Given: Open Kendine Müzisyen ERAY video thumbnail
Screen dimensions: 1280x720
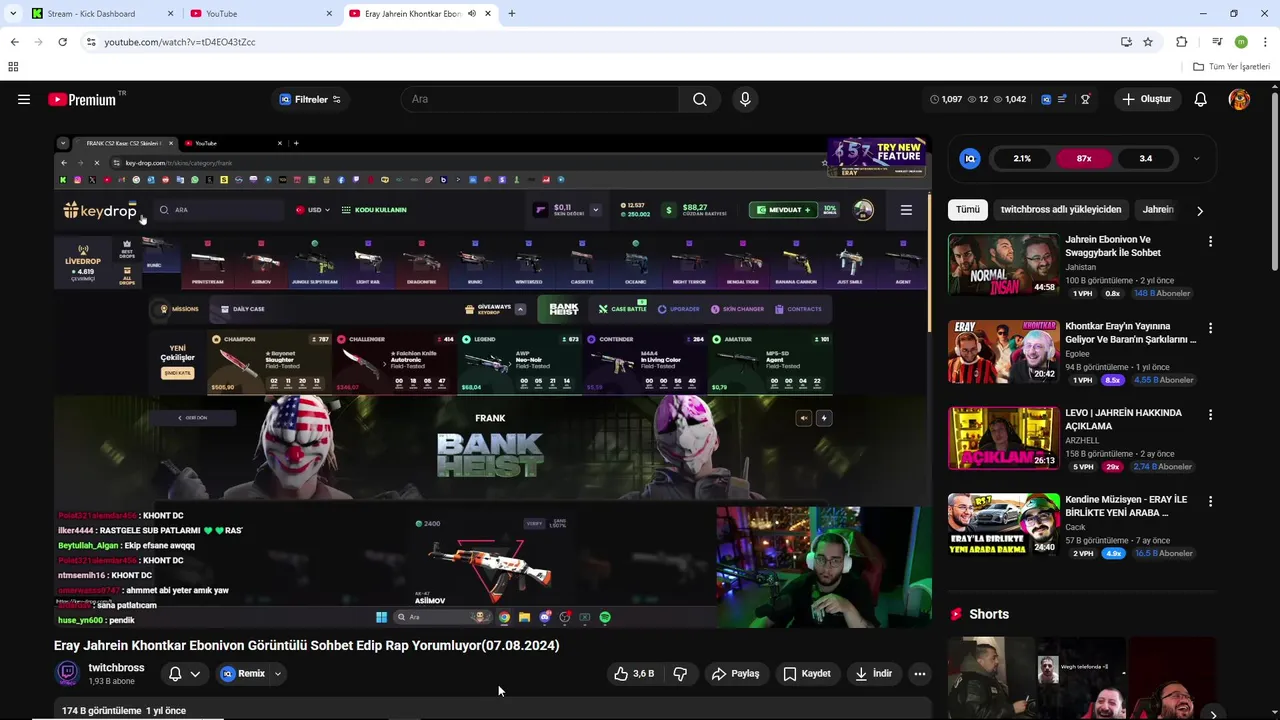Looking at the screenshot, I should [x=1003, y=524].
